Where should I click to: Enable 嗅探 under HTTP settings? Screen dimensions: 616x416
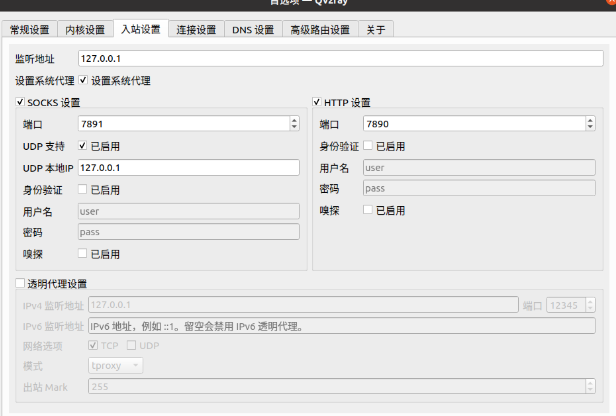[x=368, y=210]
